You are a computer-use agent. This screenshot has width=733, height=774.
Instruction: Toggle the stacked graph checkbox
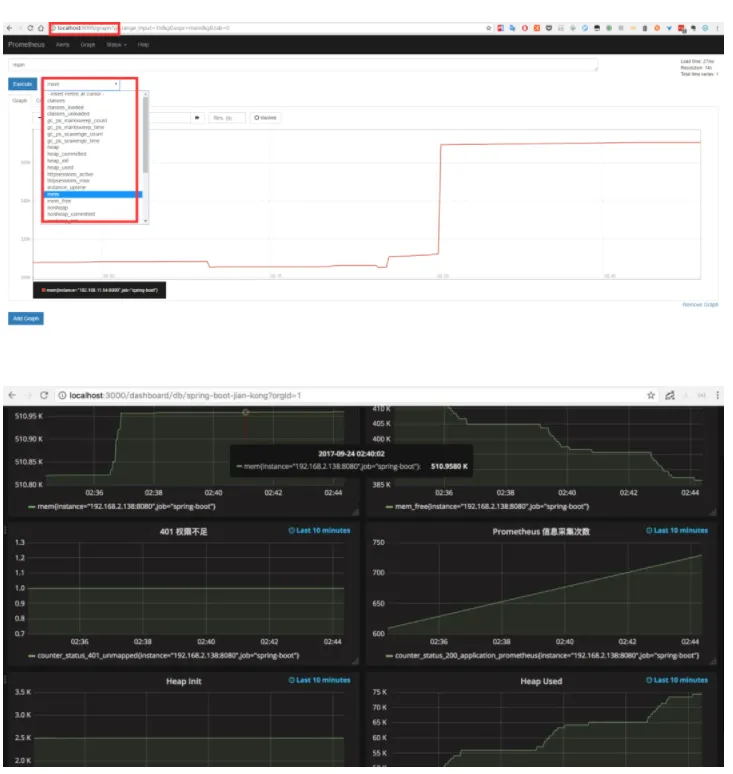coord(265,117)
